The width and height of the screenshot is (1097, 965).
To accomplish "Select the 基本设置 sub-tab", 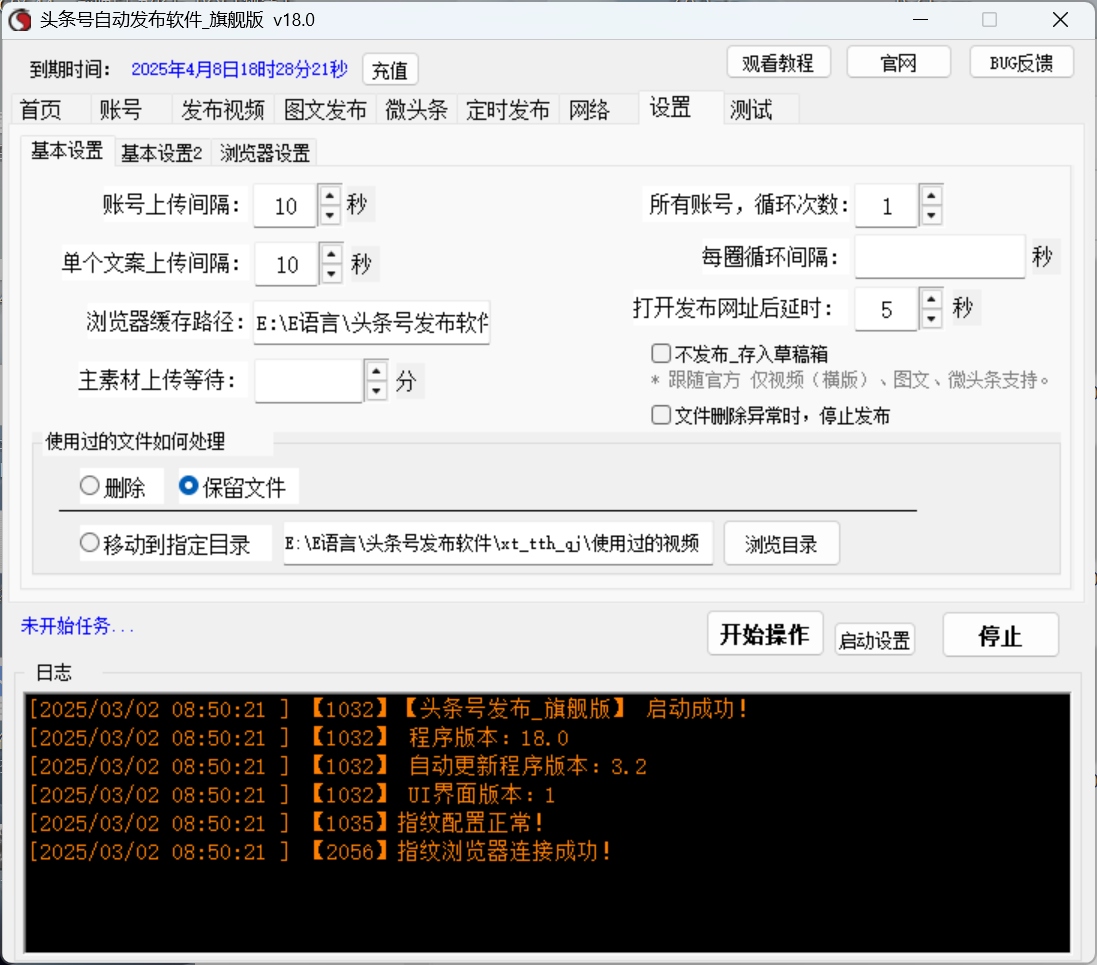I will tap(67, 150).
